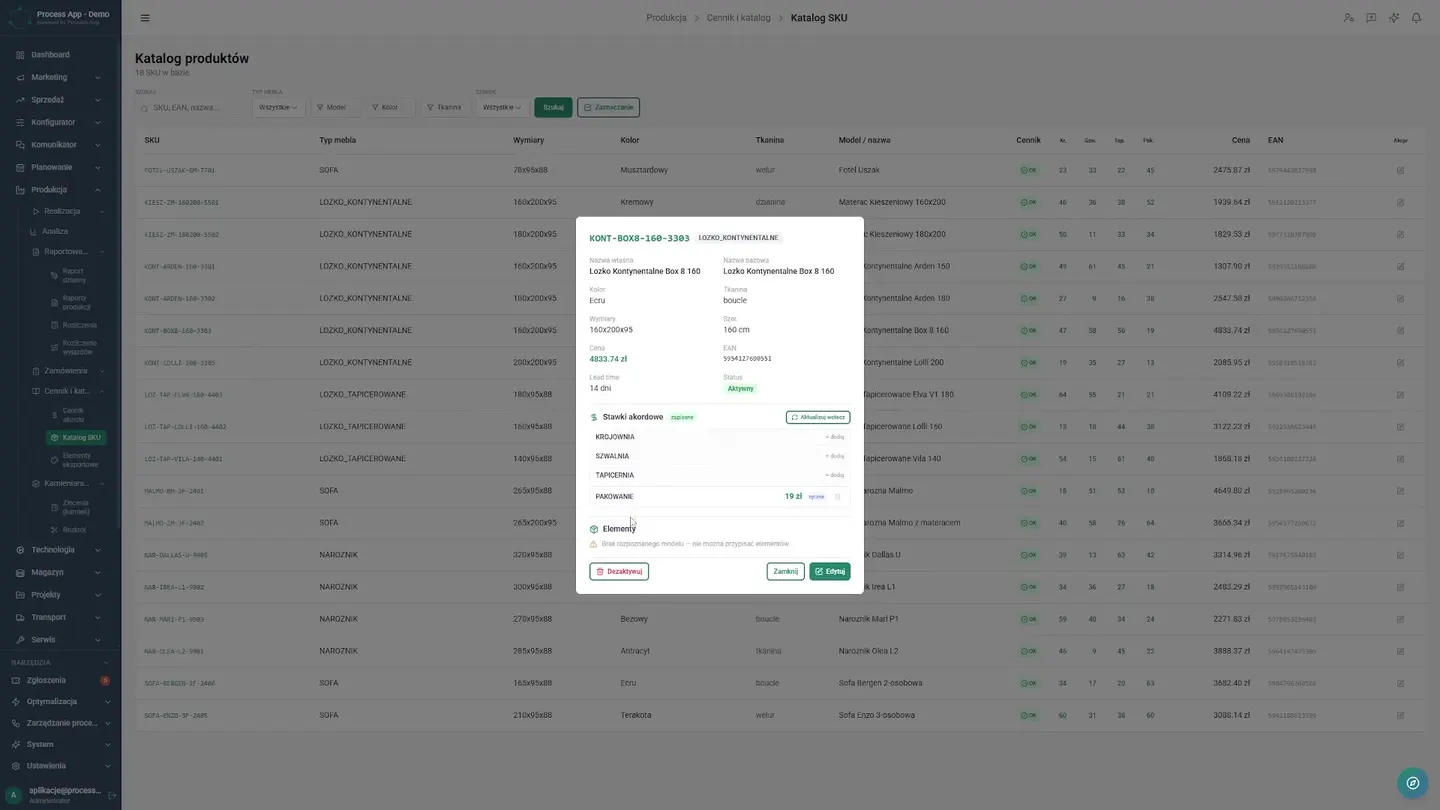Click the dollar icon beside Stawki akordowe
The image size is (1440, 810).
point(594,417)
